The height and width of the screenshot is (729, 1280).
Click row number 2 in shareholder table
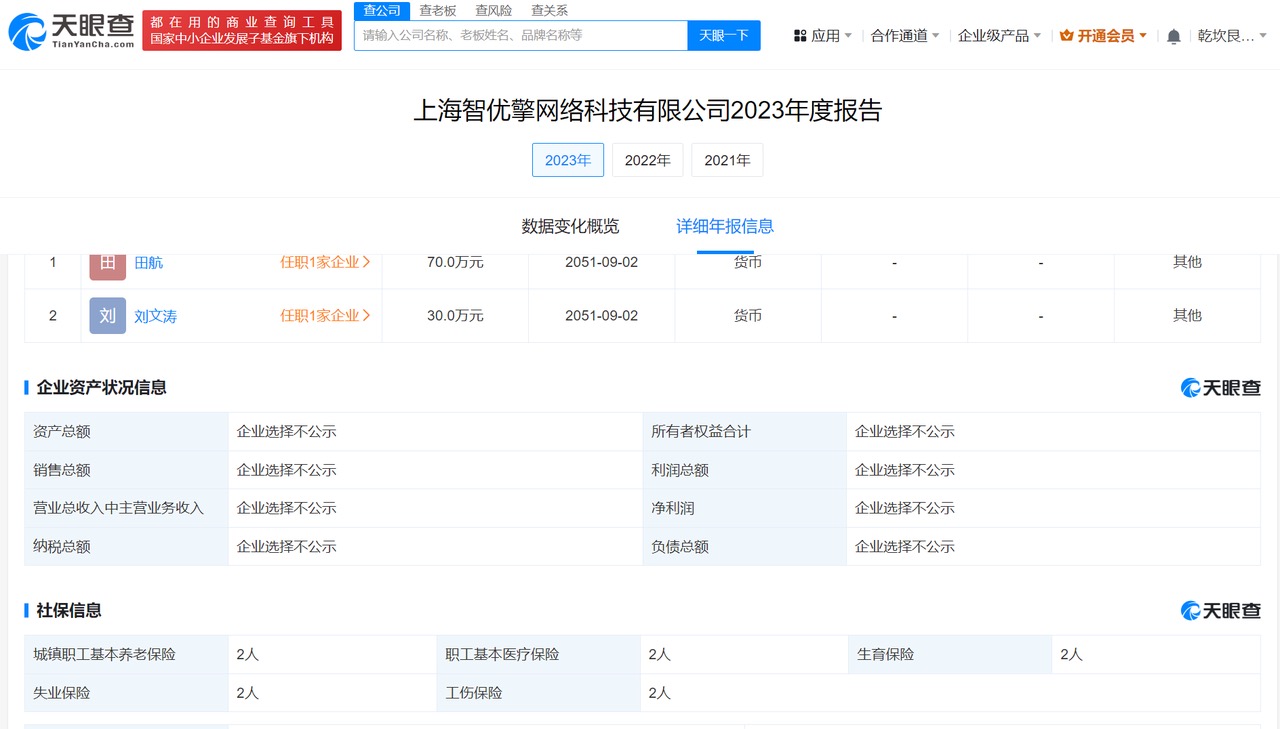[x=53, y=315]
